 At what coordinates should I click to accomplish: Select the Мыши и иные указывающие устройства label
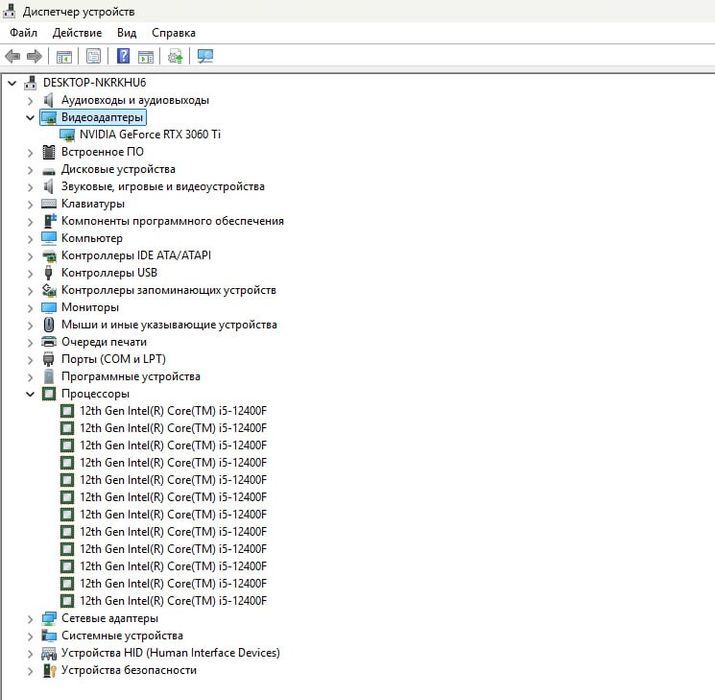click(x=169, y=325)
